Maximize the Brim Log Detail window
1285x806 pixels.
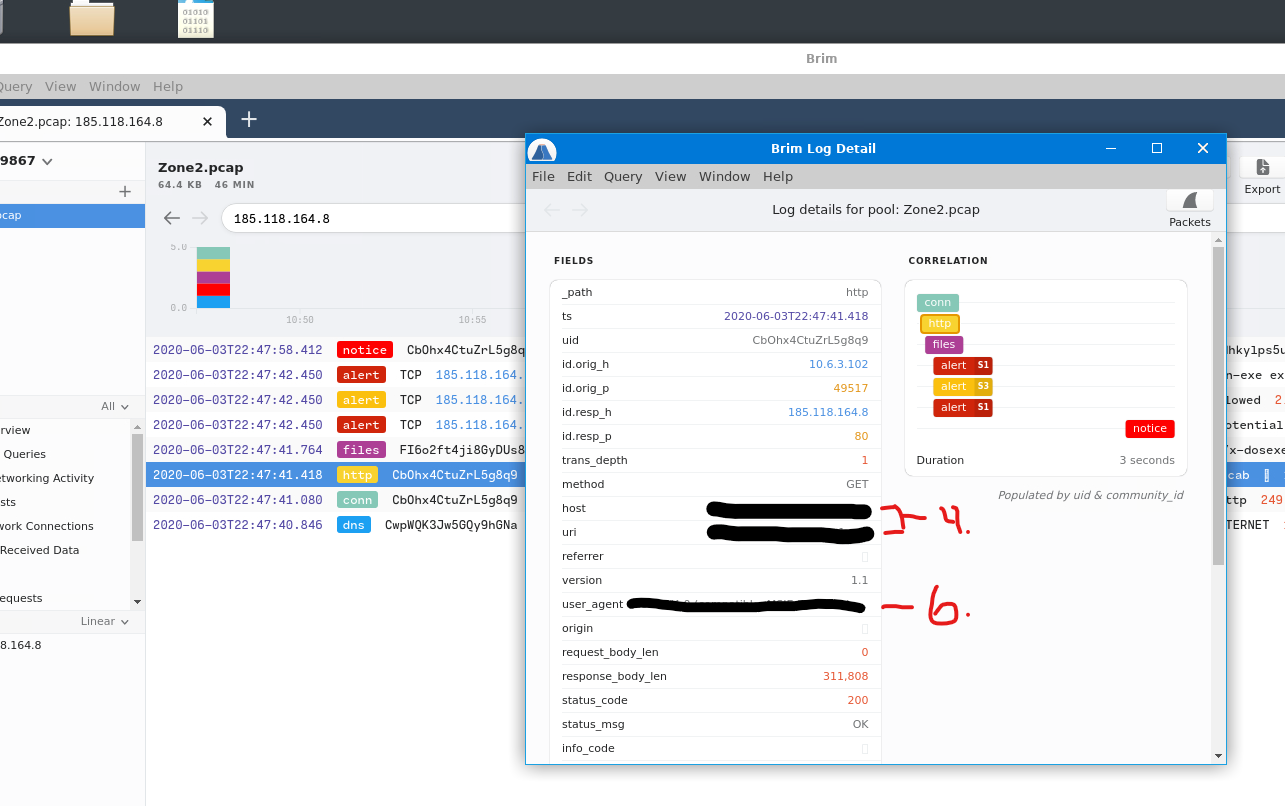tap(1157, 148)
